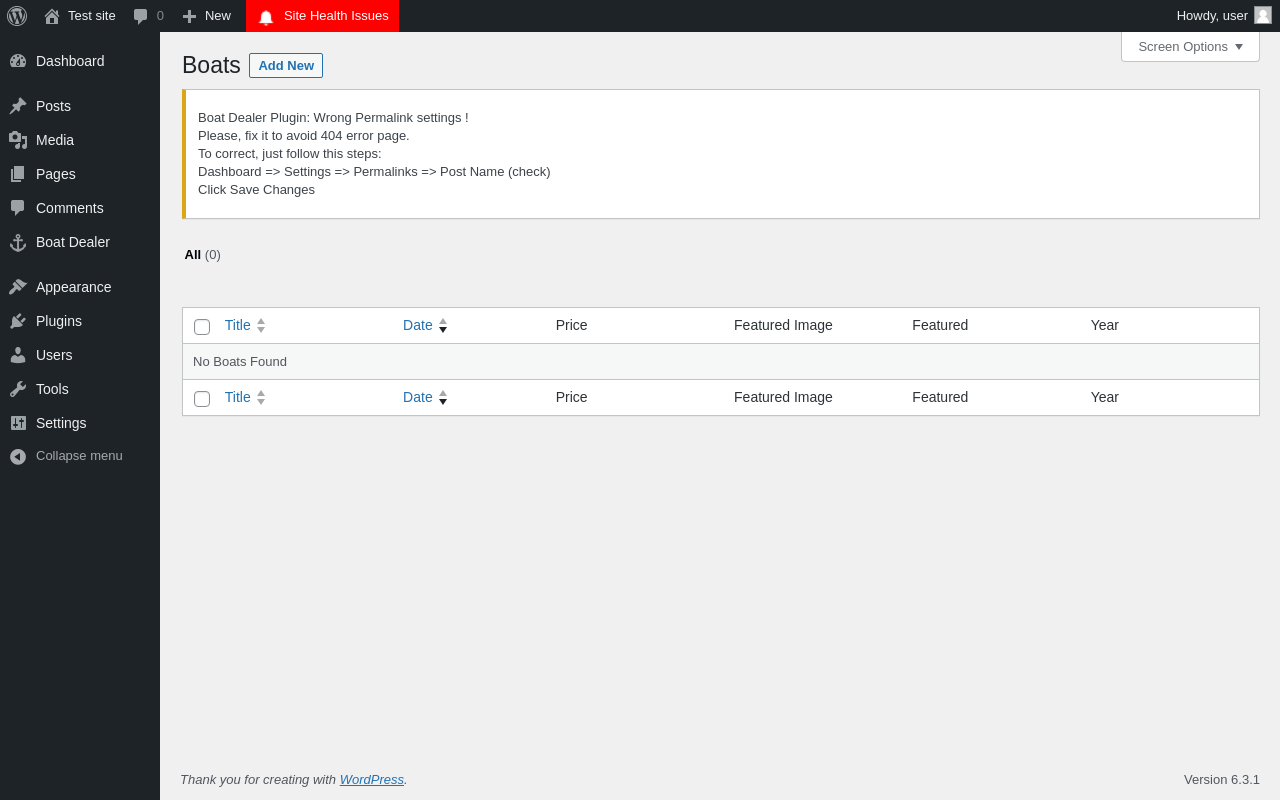Viewport: 1280px width, 800px height.
Task: Expand the Screen Options panel
Action: (1190, 46)
